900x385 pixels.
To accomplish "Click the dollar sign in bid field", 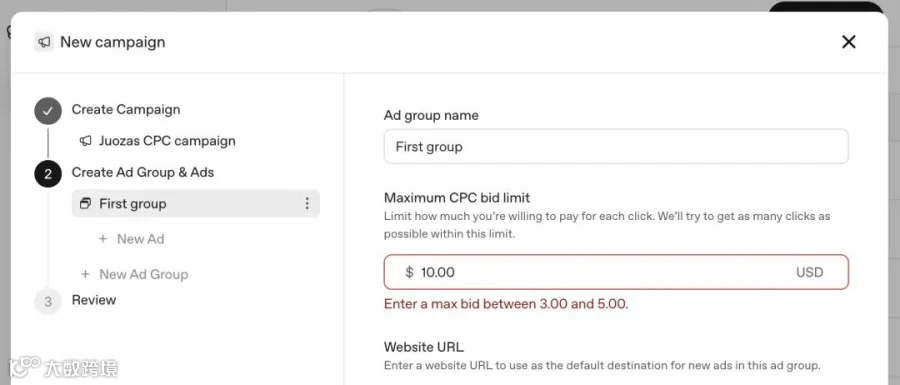I will 409,272.
